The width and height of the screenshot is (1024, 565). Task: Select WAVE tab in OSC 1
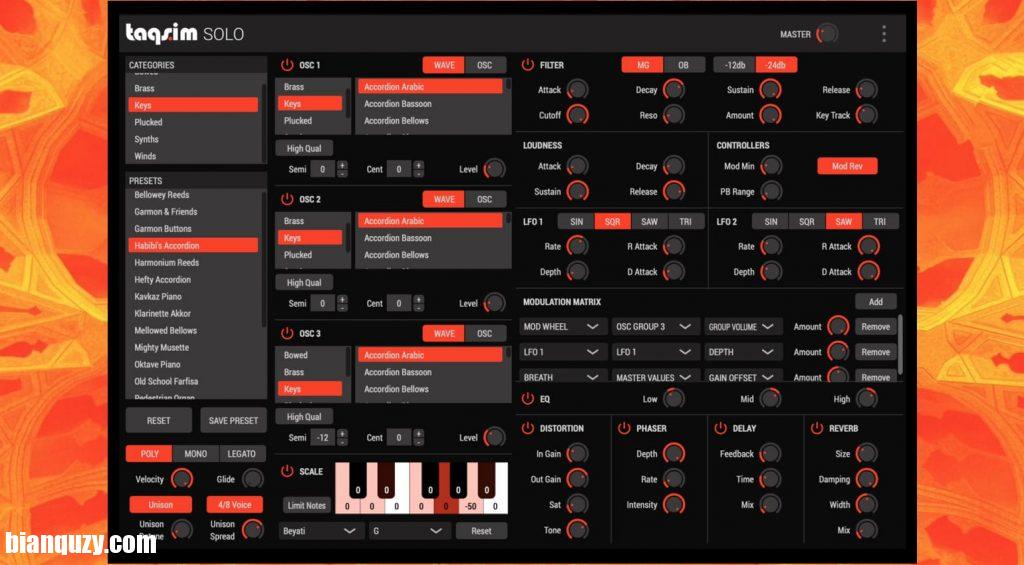click(x=443, y=65)
